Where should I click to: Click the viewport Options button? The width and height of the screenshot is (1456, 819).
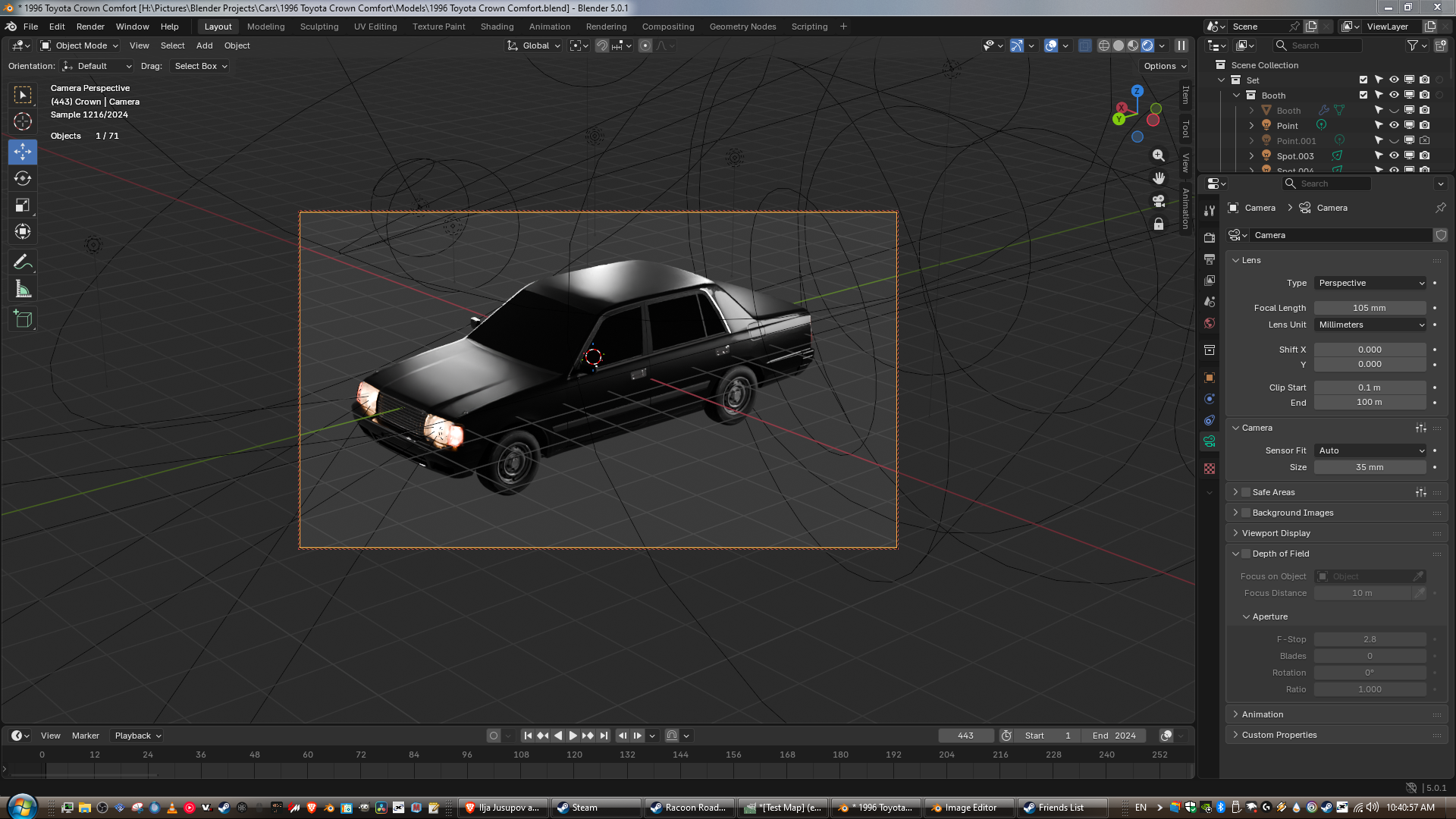click(1164, 66)
